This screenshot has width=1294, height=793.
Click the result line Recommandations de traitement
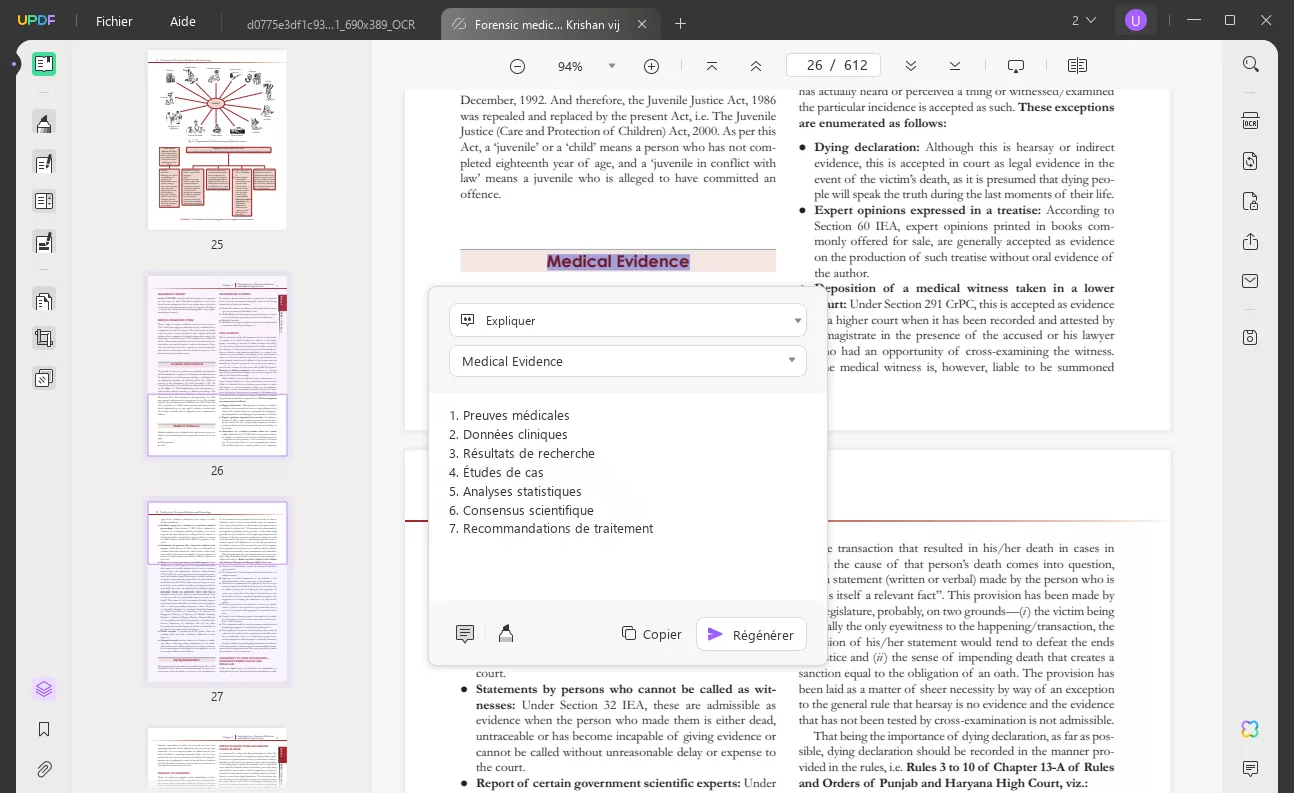coord(558,528)
